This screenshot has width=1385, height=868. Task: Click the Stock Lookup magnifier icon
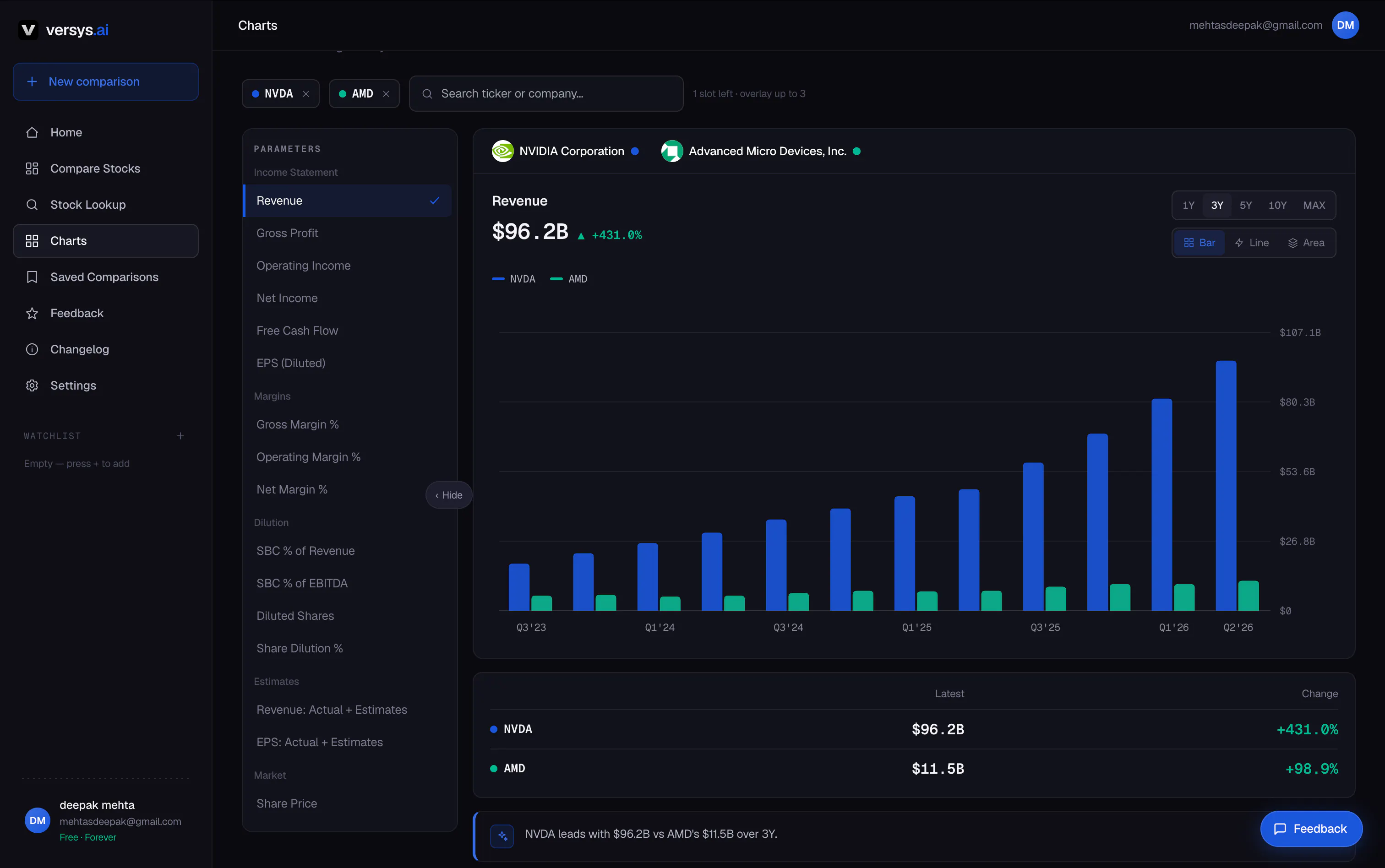tap(32, 205)
